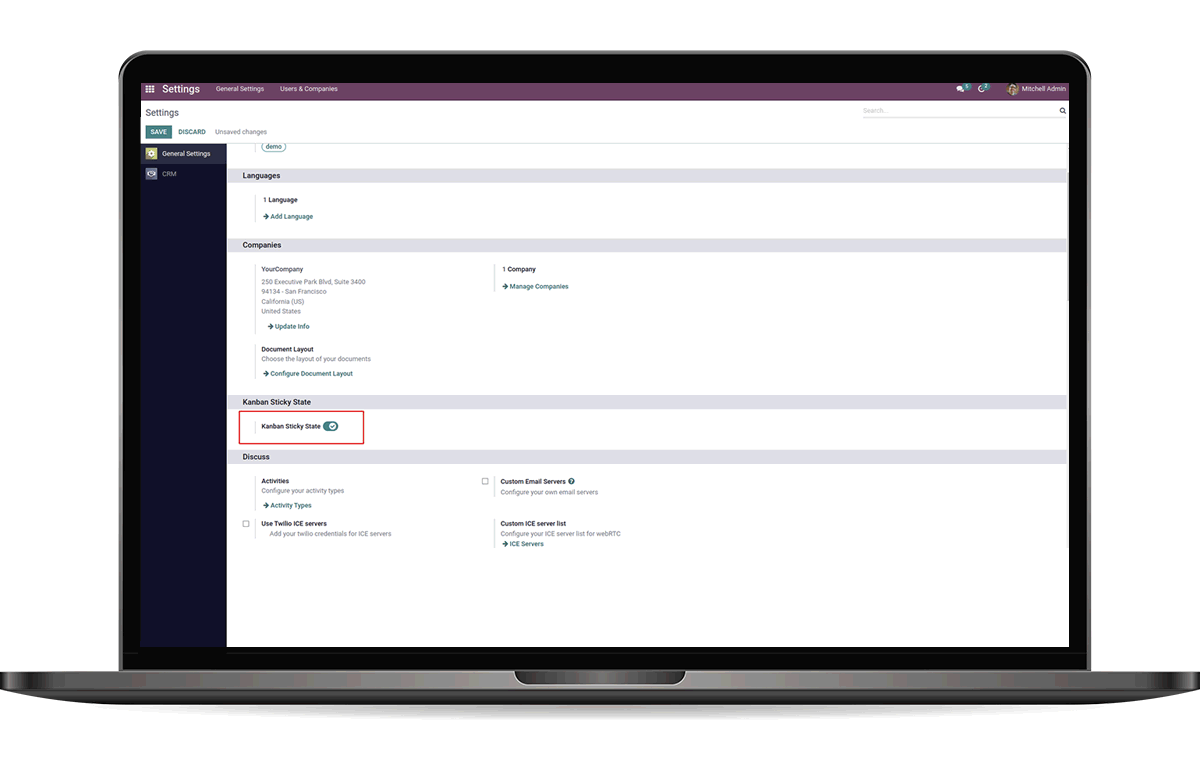The image size is (1200, 766).
Task: Click the vertical scrollbar of settings page
Action: click(1068, 235)
